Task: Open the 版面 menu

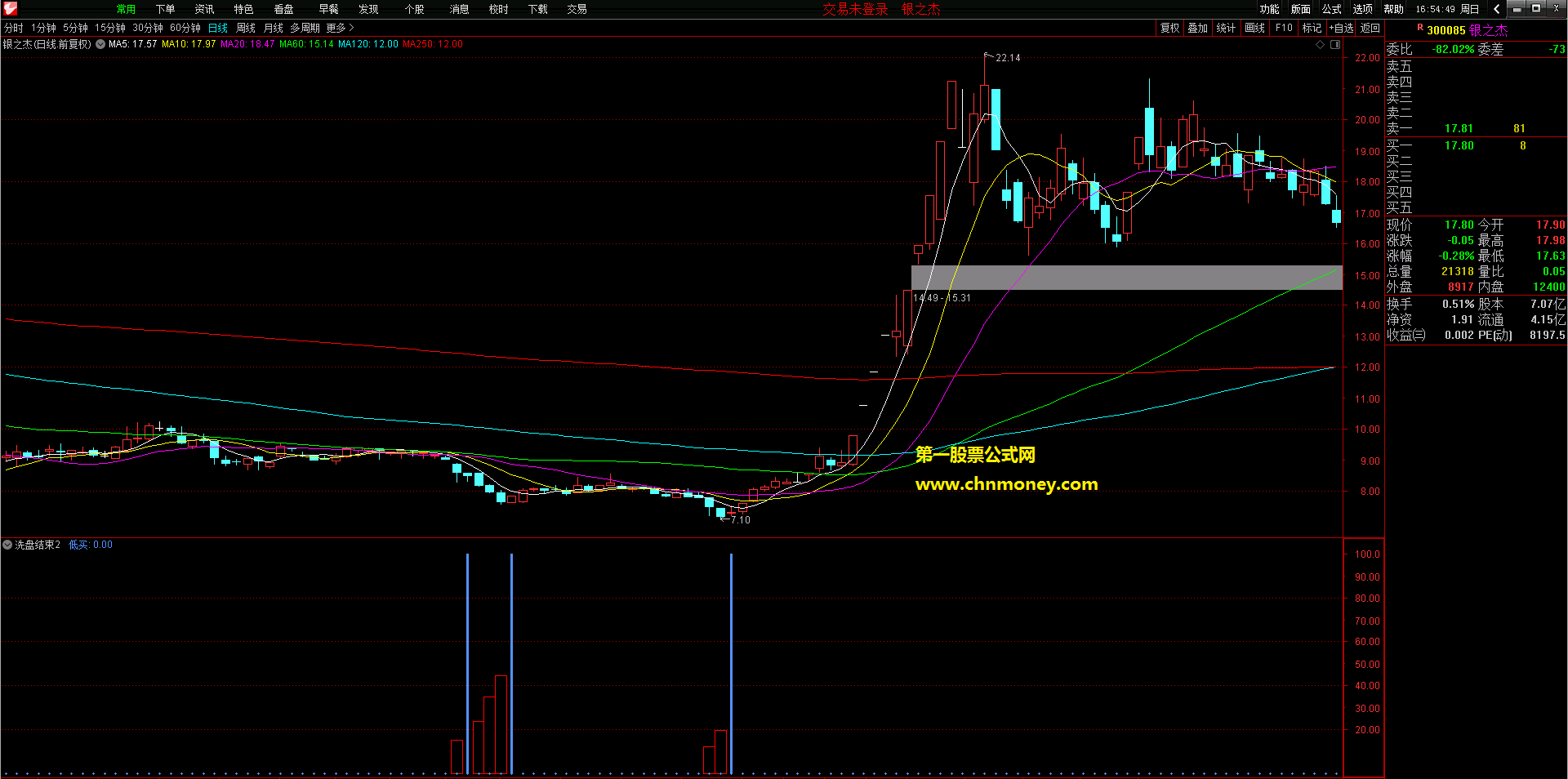Action: coord(1300,9)
